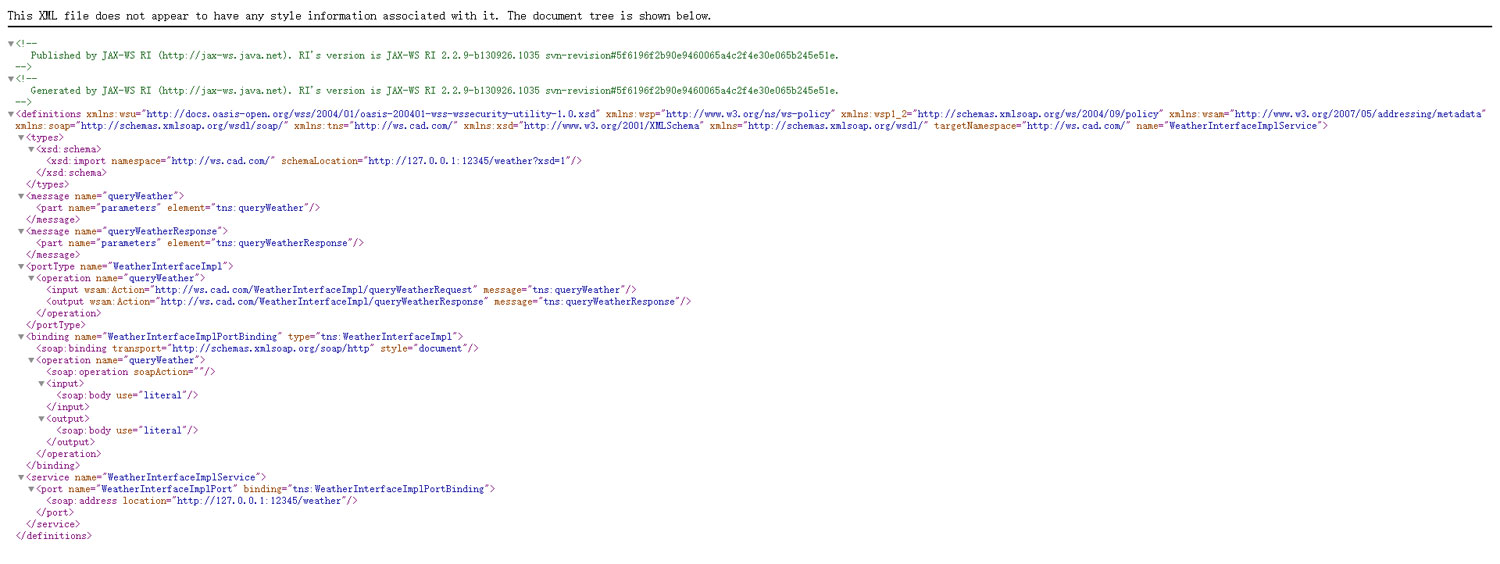Click the closing </binding> tag
1500x564 pixels.
pyautogui.click(x=52, y=466)
